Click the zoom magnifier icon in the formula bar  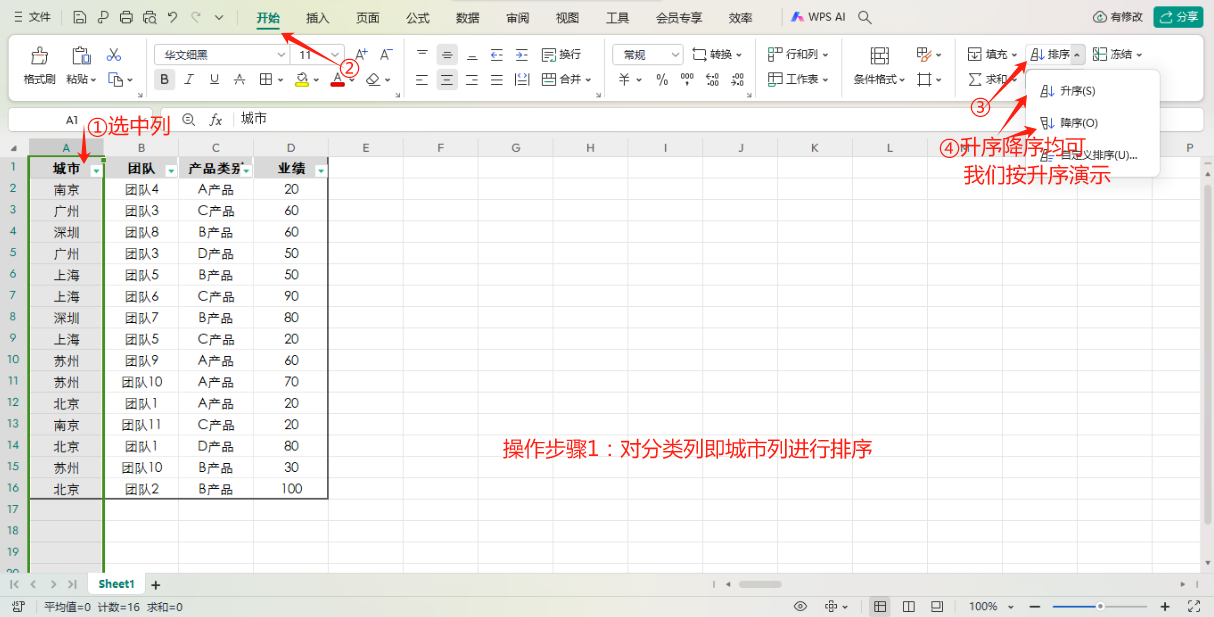189,119
